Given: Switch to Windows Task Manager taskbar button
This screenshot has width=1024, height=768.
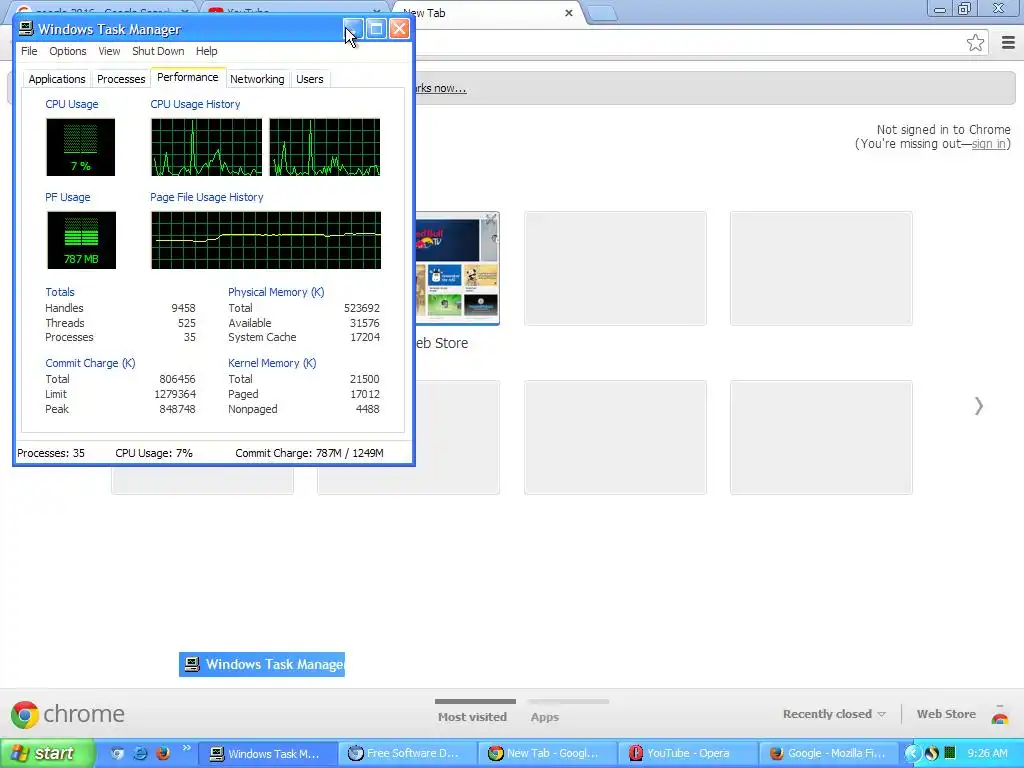Looking at the screenshot, I should click(x=268, y=753).
